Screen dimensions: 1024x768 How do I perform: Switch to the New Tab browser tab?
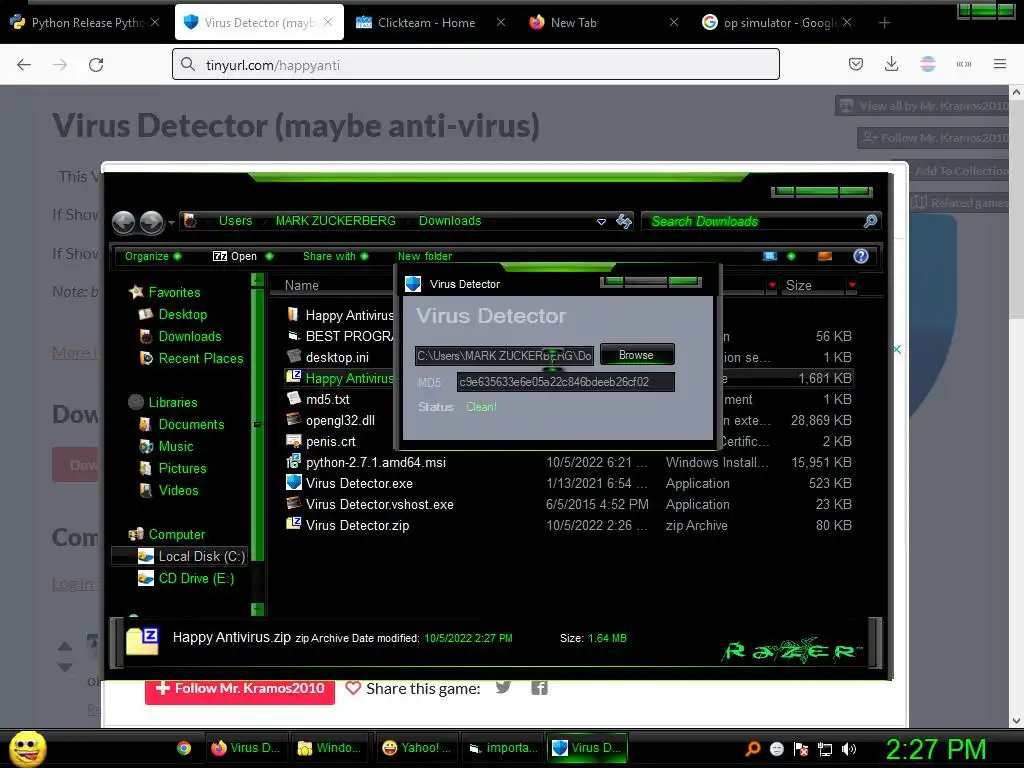[x=604, y=23]
